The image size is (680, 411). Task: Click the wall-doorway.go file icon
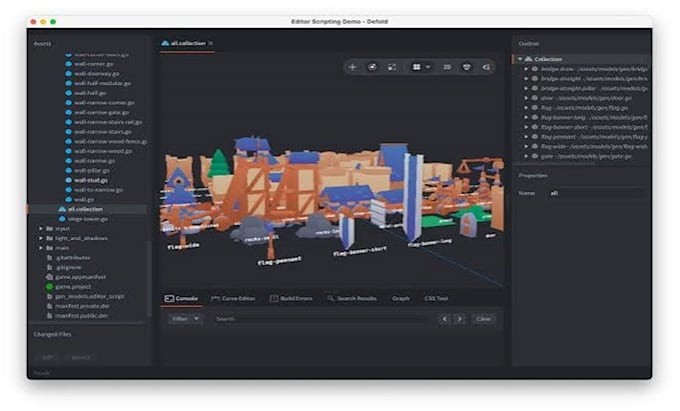(x=69, y=74)
